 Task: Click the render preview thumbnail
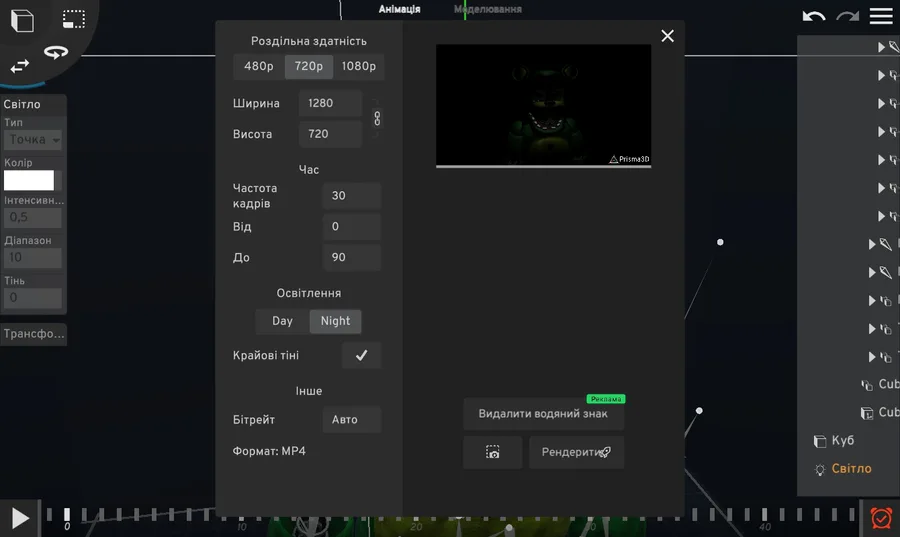(544, 106)
